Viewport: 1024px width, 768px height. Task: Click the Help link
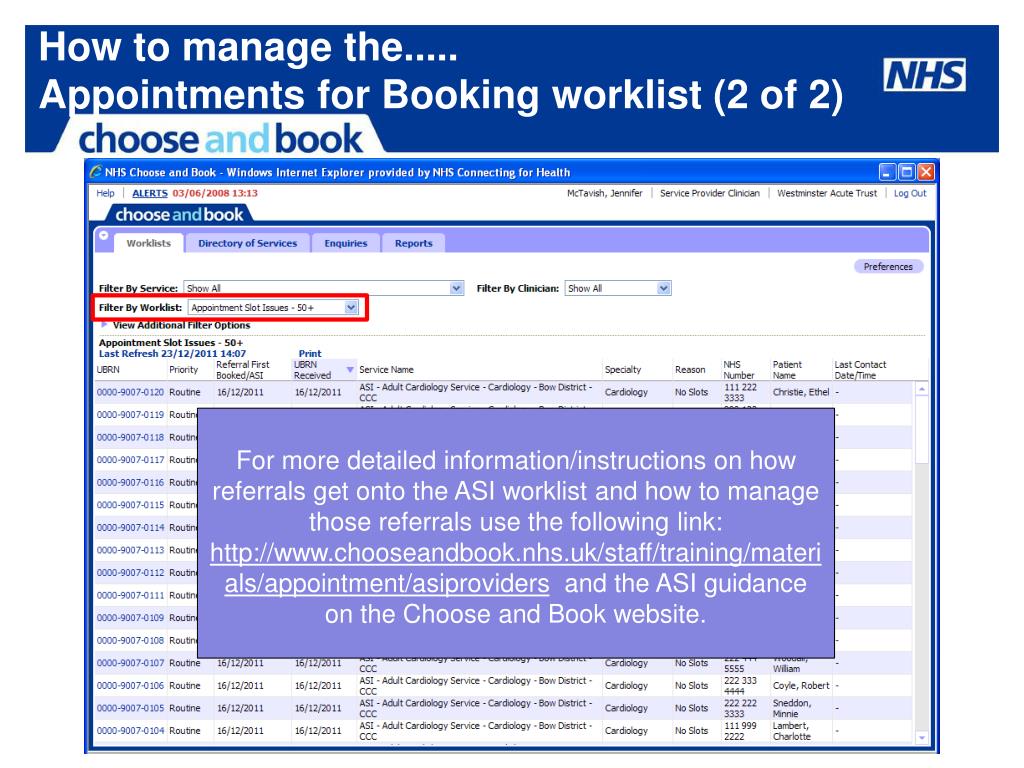[x=105, y=193]
